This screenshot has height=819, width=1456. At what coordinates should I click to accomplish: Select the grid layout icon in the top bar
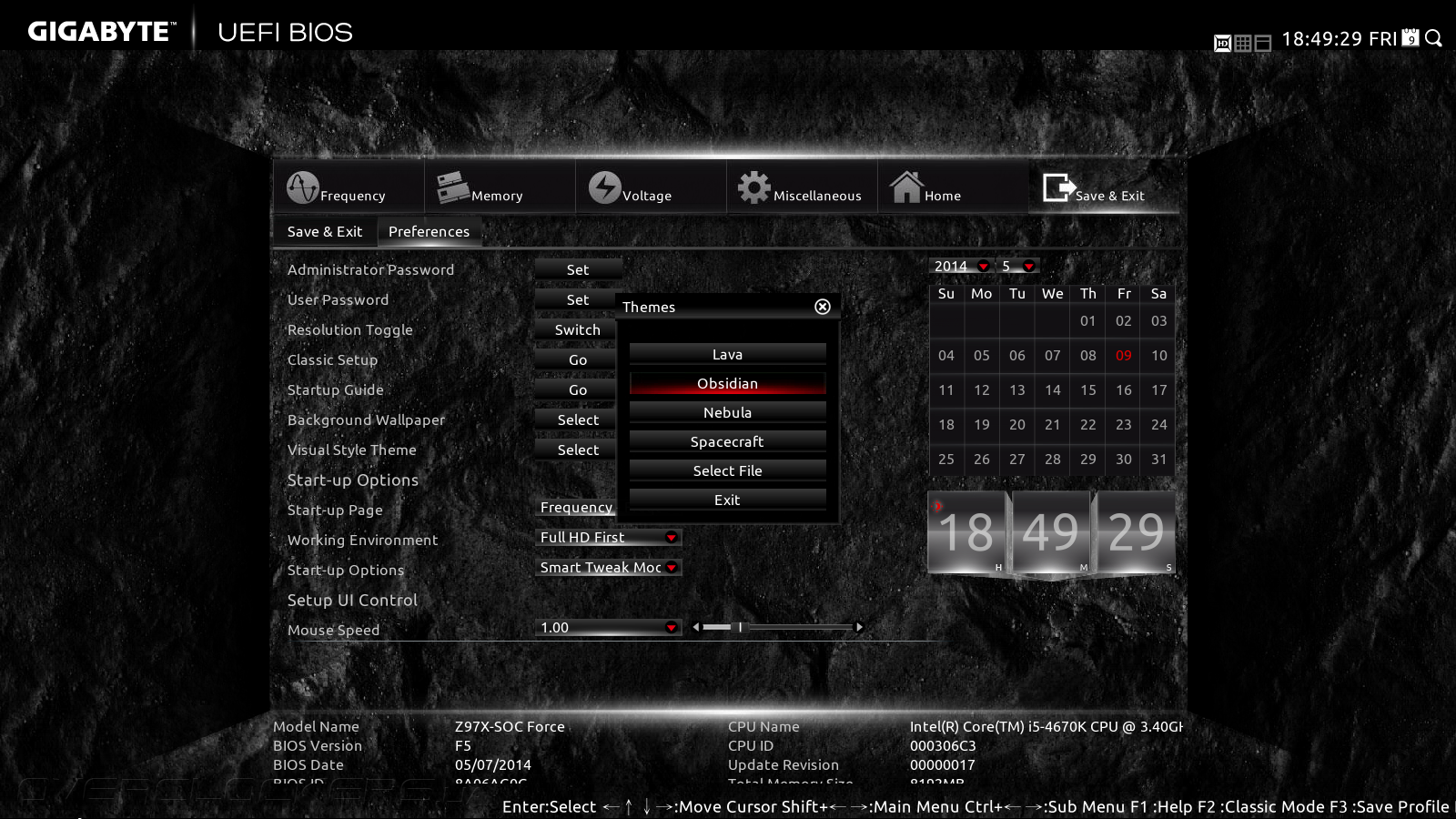[x=1242, y=43]
